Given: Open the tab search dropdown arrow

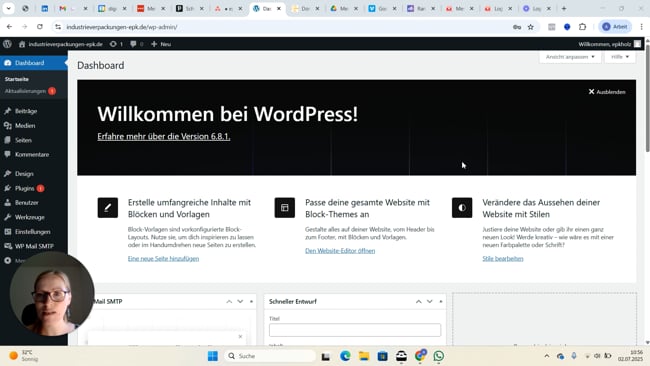Looking at the screenshot, I should 8,8.
